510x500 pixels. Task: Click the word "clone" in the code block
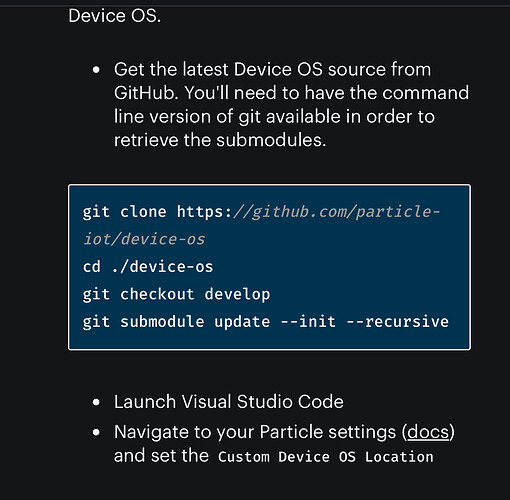(143, 212)
